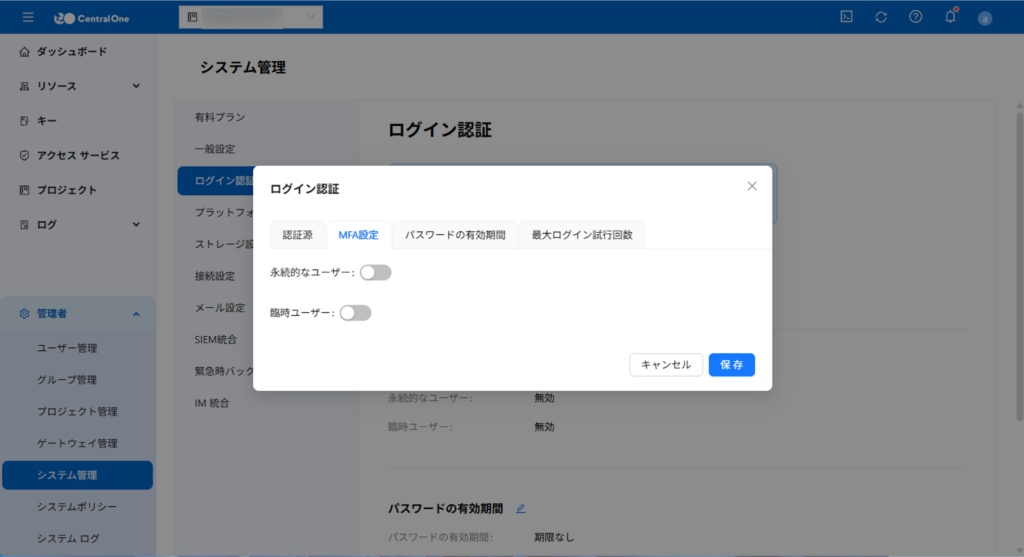Open the help question mark icon
This screenshot has height=557, width=1024.
915,17
